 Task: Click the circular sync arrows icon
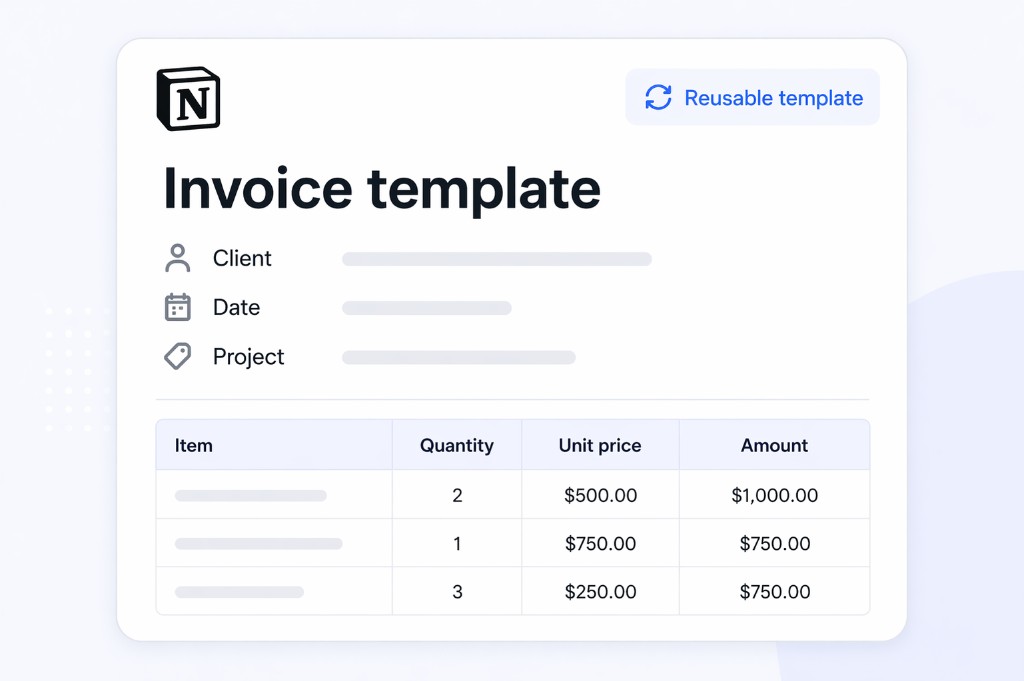tap(657, 97)
